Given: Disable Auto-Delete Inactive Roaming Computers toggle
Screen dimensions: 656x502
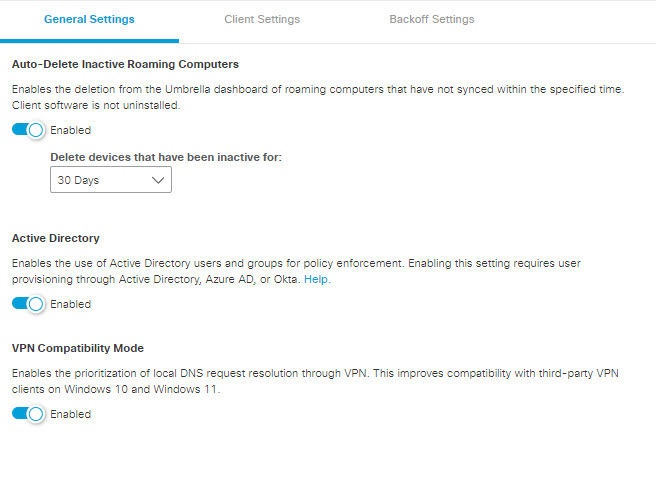Looking at the screenshot, I should pyautogui.click(x=29, y=130).
